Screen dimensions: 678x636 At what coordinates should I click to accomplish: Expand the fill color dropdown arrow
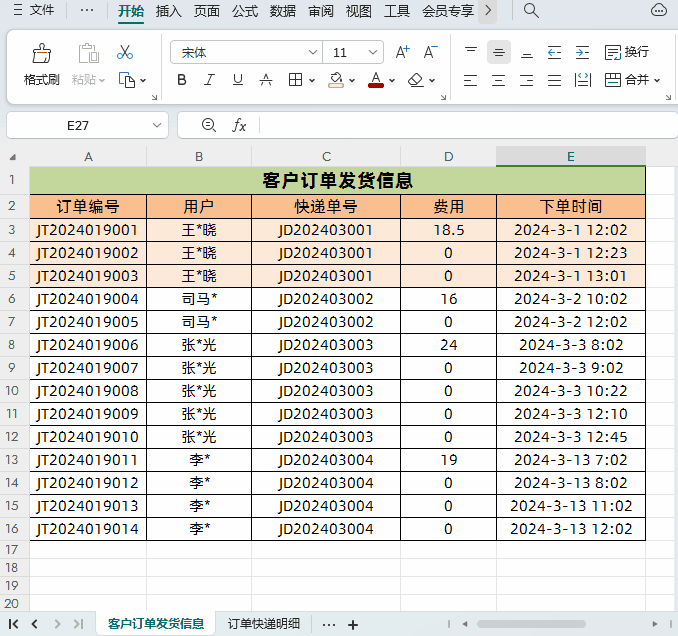point(352,80)
